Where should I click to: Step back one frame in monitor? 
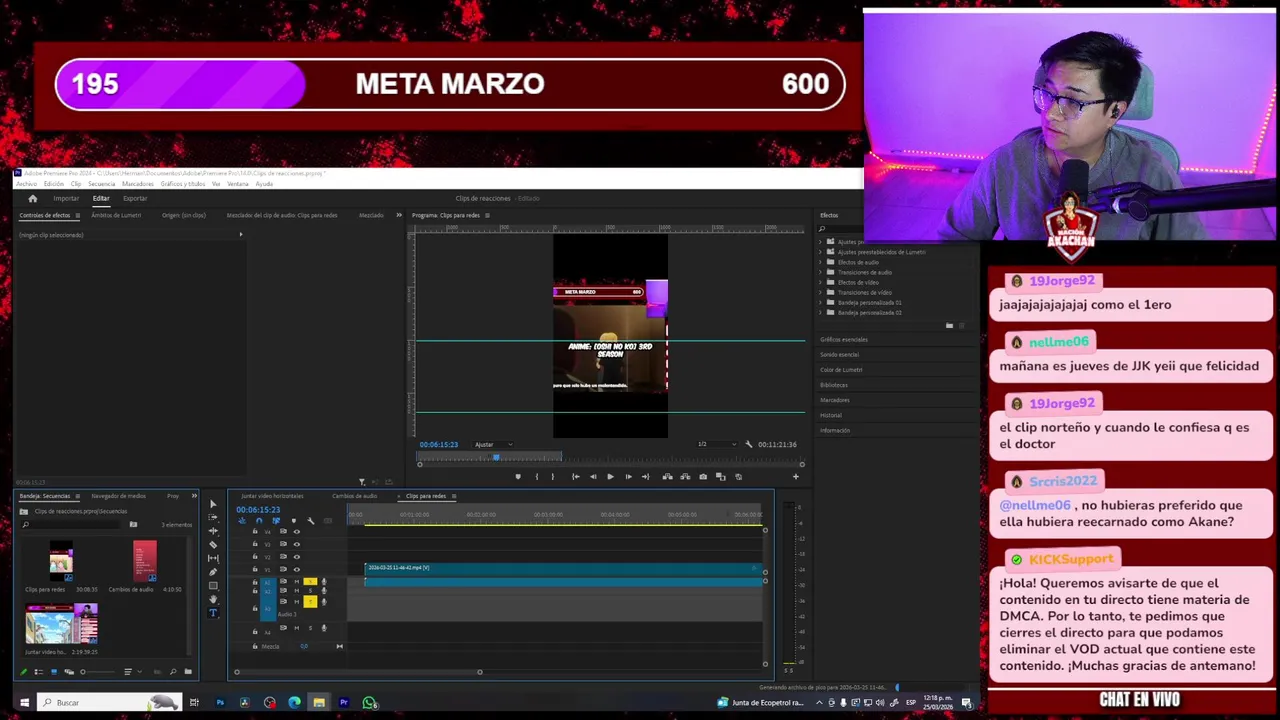click(593, 477)
